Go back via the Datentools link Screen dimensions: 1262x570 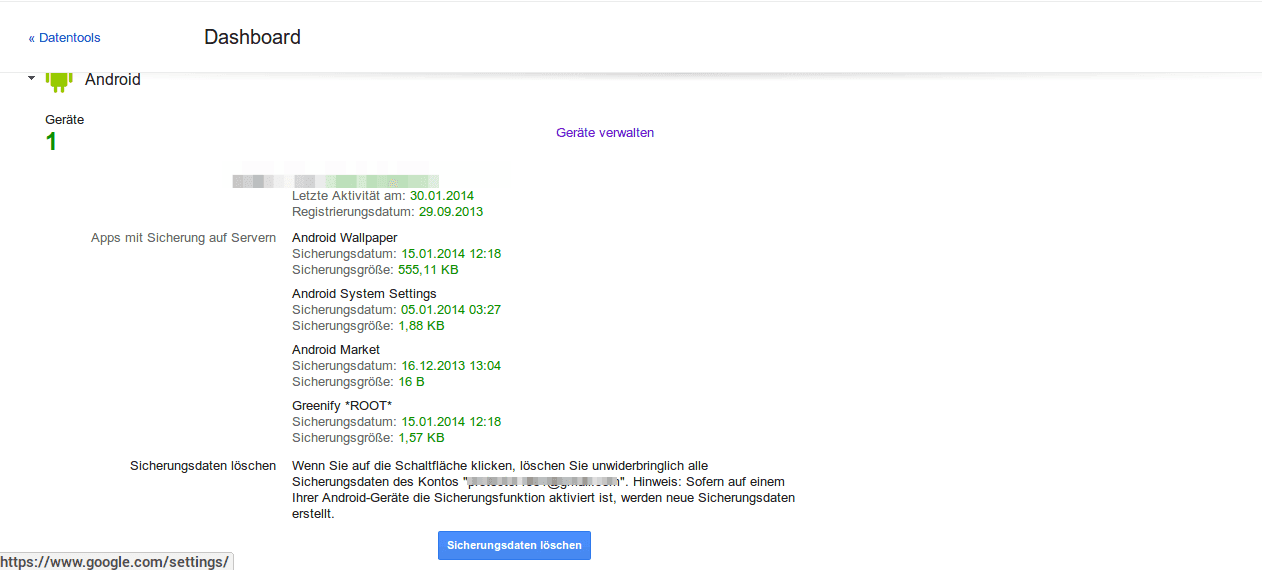pyautogui.click(x=64, y=38)
